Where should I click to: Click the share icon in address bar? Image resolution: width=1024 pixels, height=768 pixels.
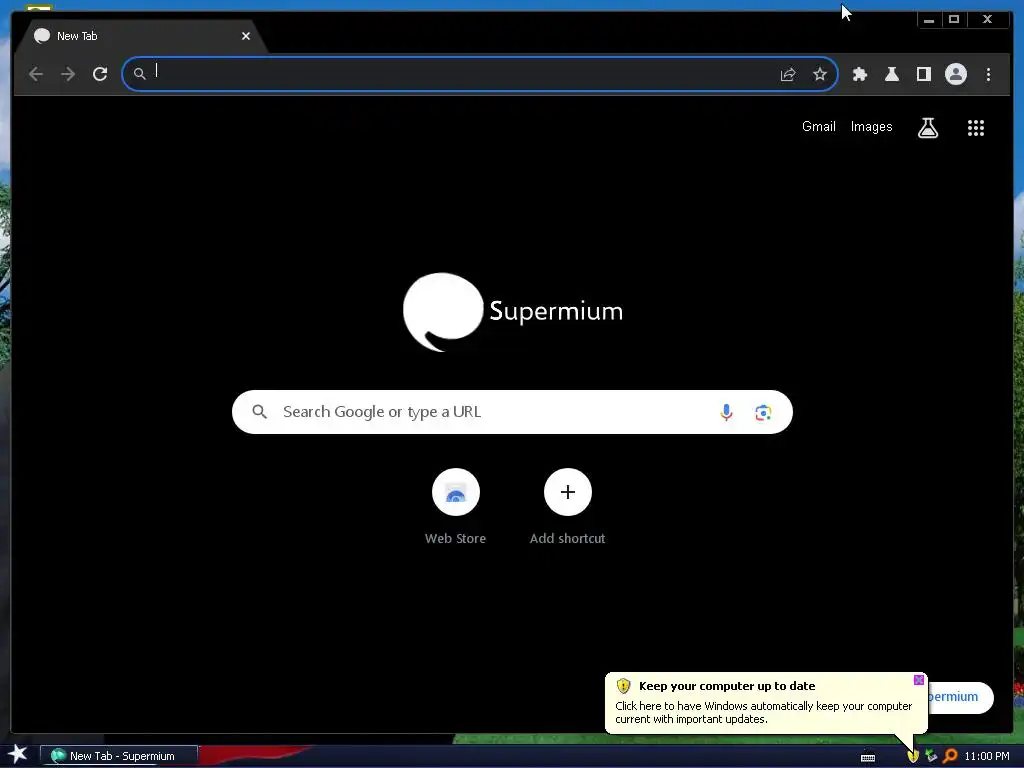coord(788,74)
